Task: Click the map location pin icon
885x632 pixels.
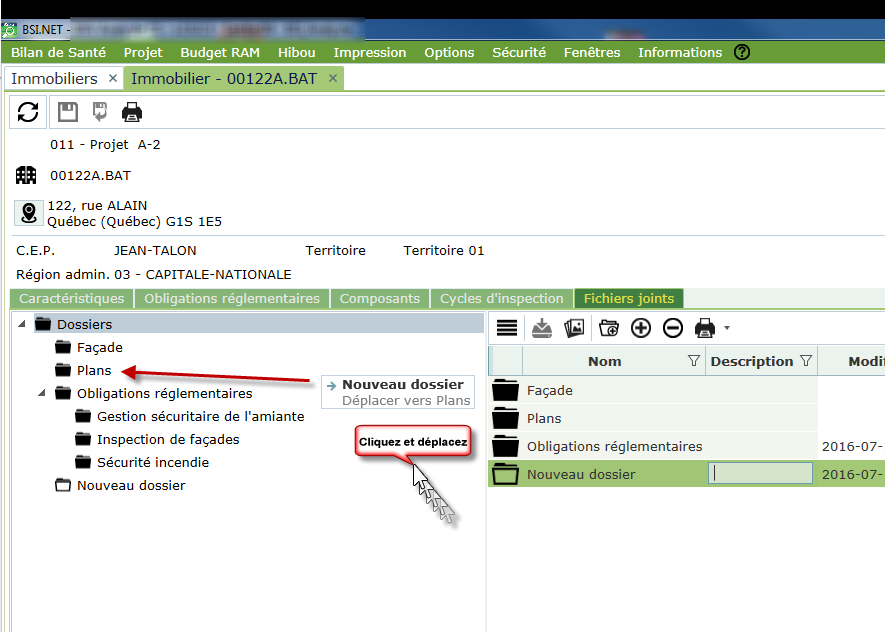Action: 28,213
